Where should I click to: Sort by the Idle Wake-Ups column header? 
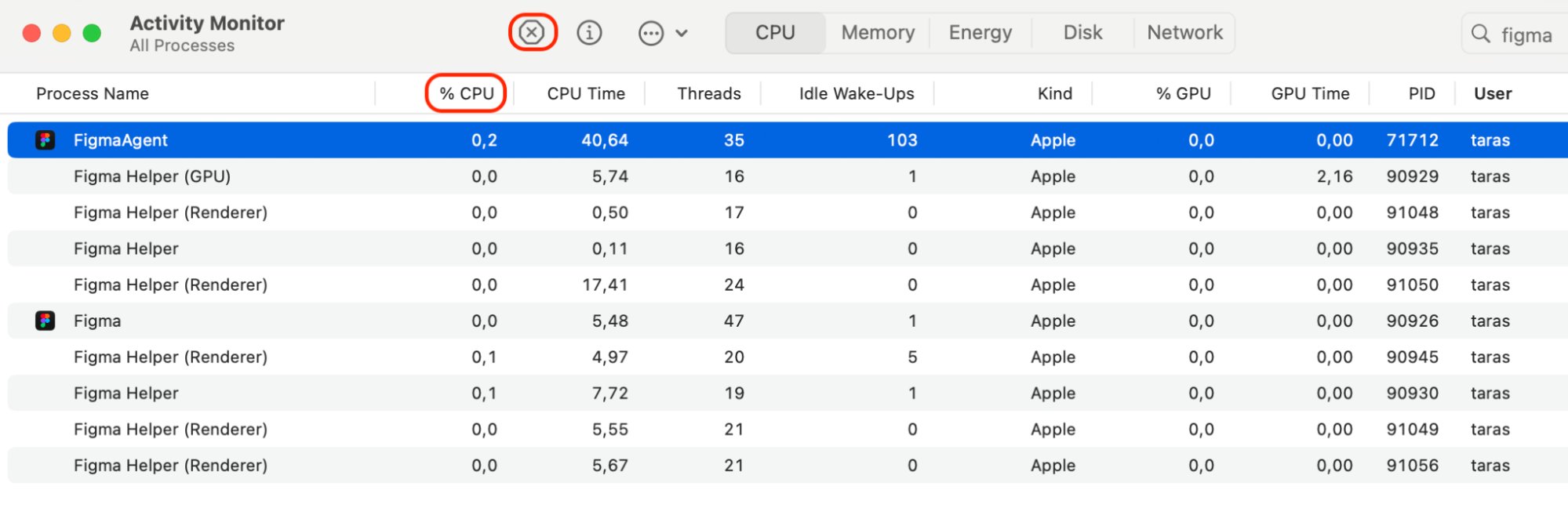857,94
